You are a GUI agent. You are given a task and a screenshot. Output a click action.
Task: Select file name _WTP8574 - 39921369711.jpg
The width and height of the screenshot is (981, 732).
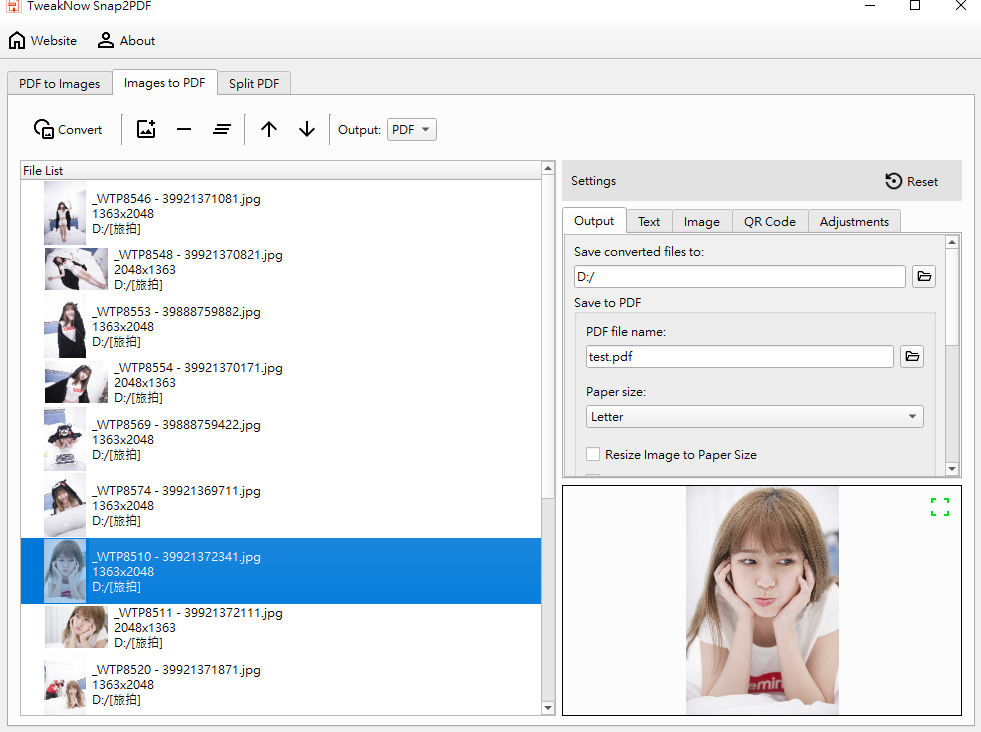coord(176,491)
